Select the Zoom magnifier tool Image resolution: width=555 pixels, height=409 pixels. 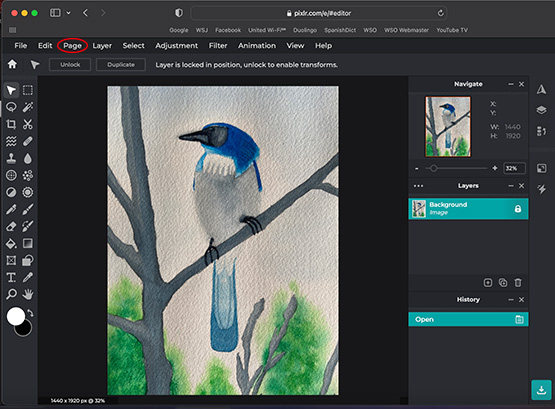pos(11,294)
